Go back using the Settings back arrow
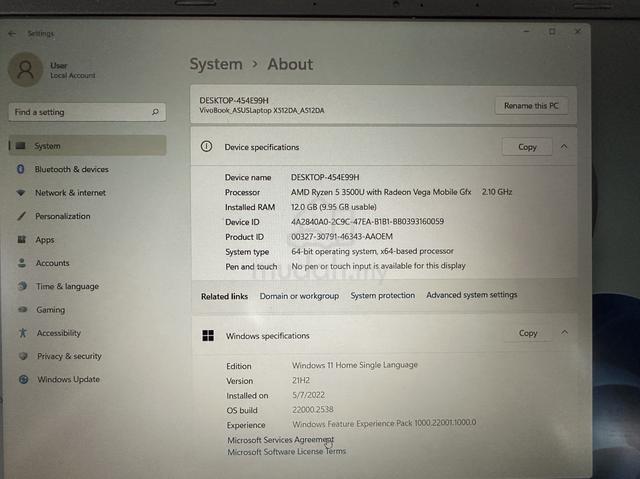640x479 pixels. point(12,34)
